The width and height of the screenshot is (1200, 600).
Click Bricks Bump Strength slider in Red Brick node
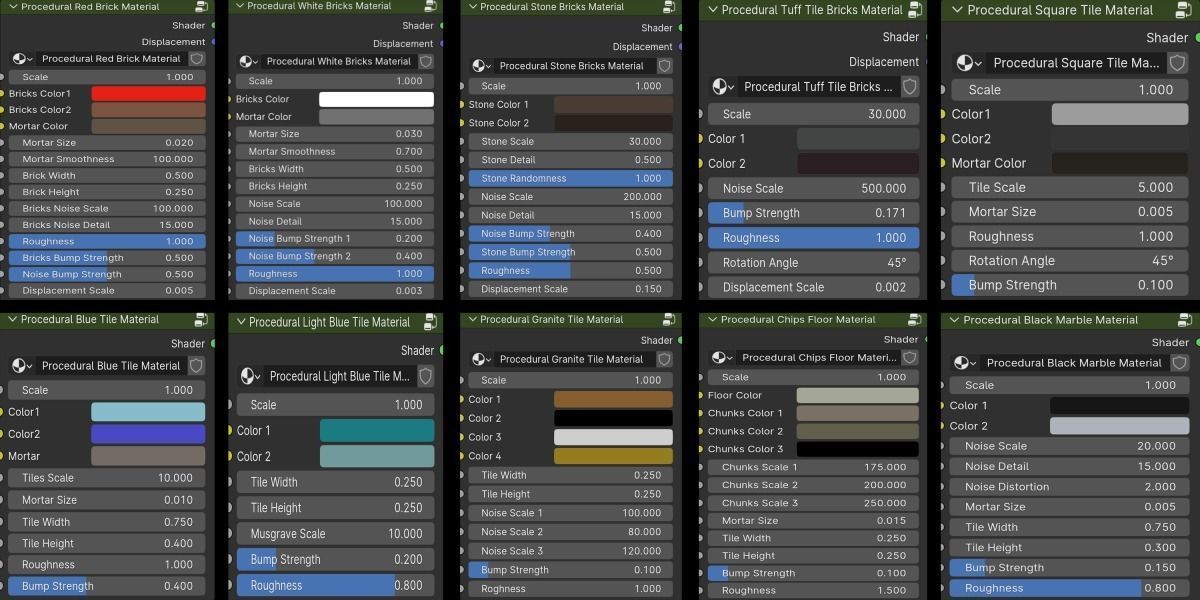pos(107,258)
